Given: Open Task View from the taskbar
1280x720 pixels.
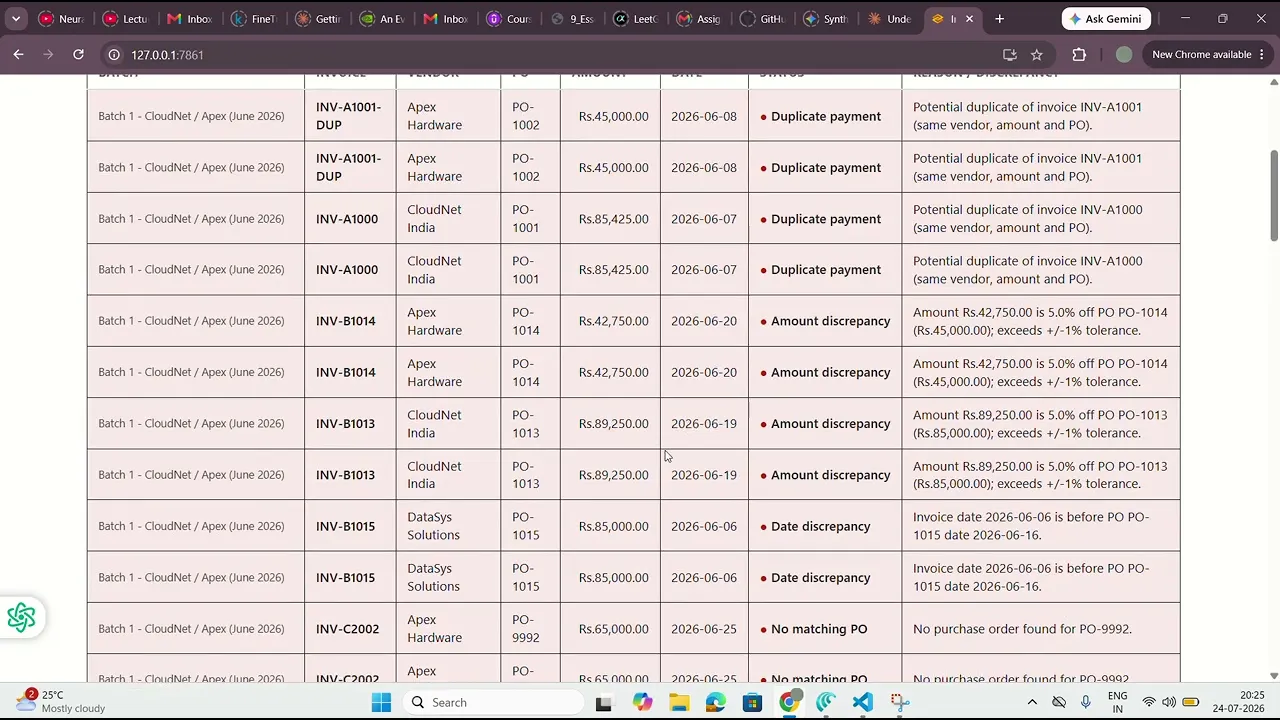Looking at the screenshot, I should [603, 703].
